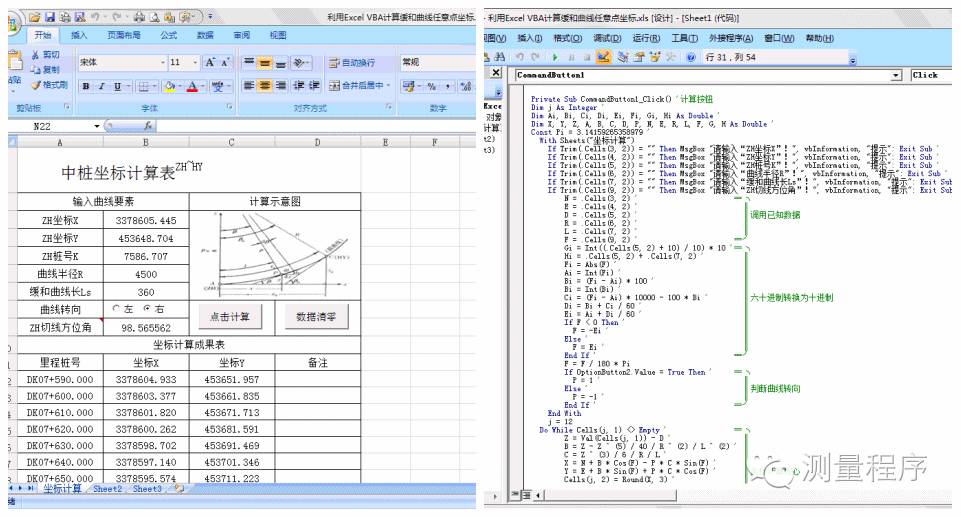Viewport: 961px width, 517px height.
Task: Switch to the 插入 (Insert) ribbon tab
Action: tap(79, 35)
